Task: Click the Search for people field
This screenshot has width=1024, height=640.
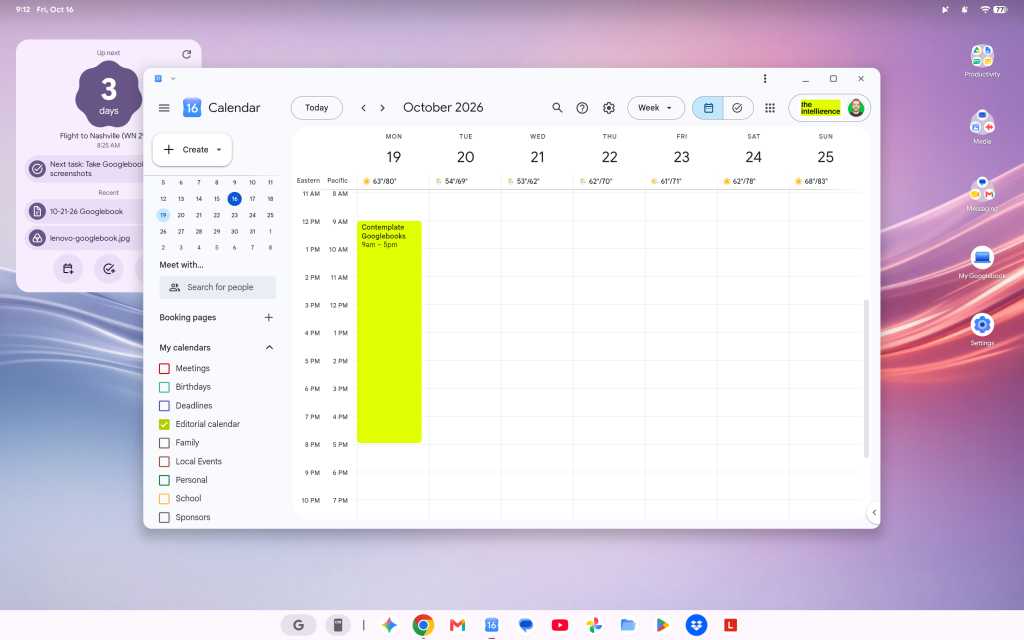Action: click(x=217, y=287)
